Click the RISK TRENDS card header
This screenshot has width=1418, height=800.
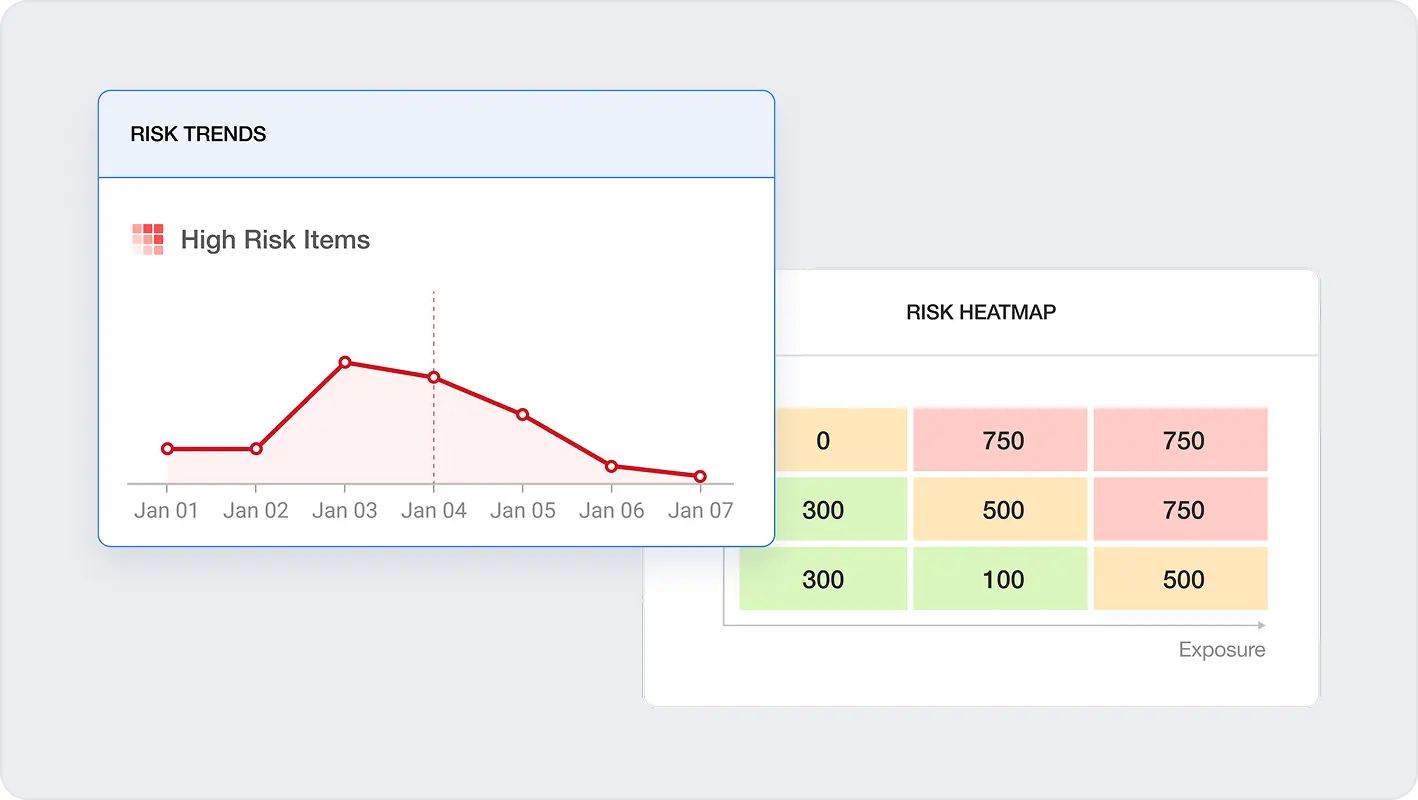click(436, 134)
